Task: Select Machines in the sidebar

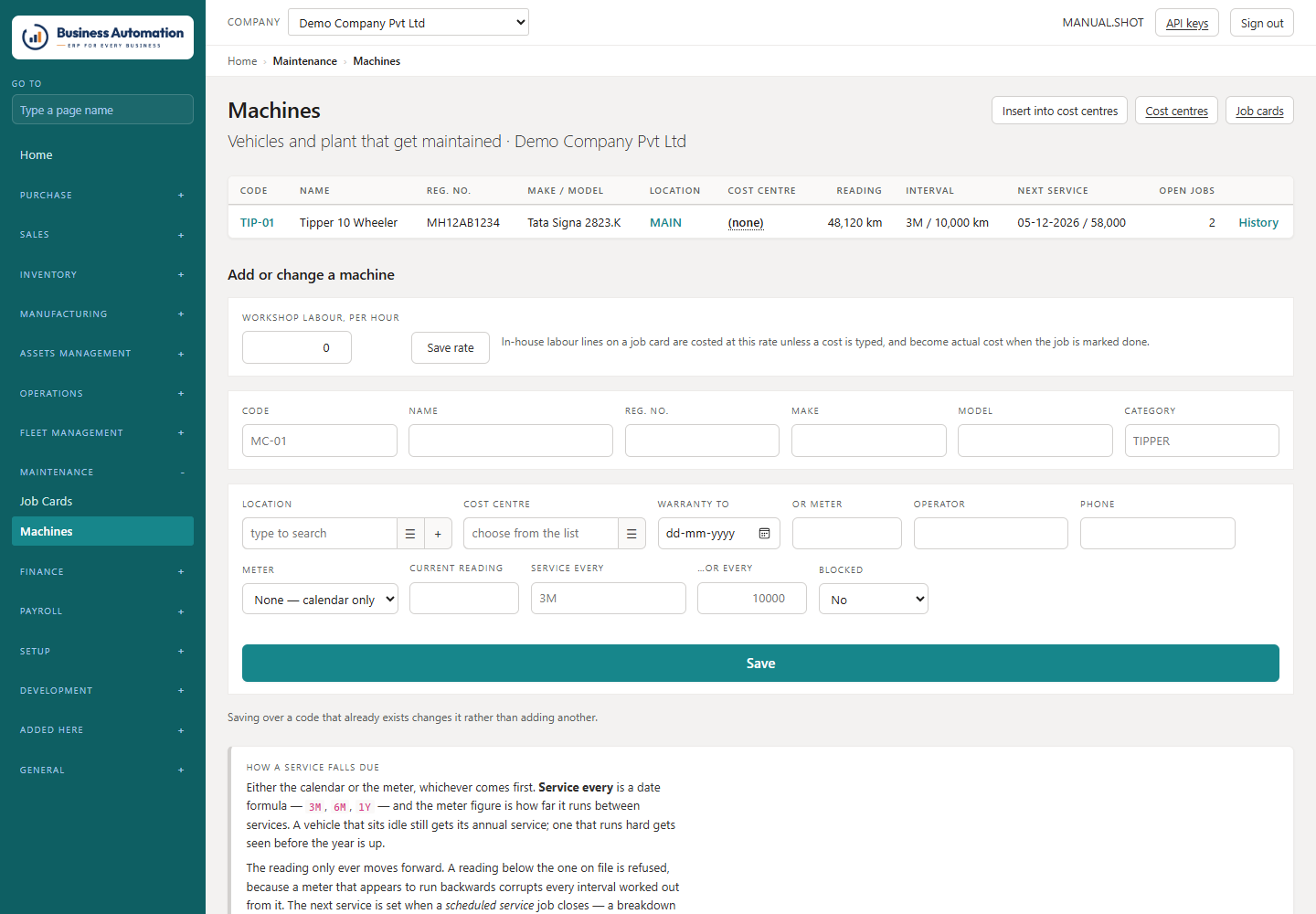Action: pyautogui.click(x=102, y=531)
